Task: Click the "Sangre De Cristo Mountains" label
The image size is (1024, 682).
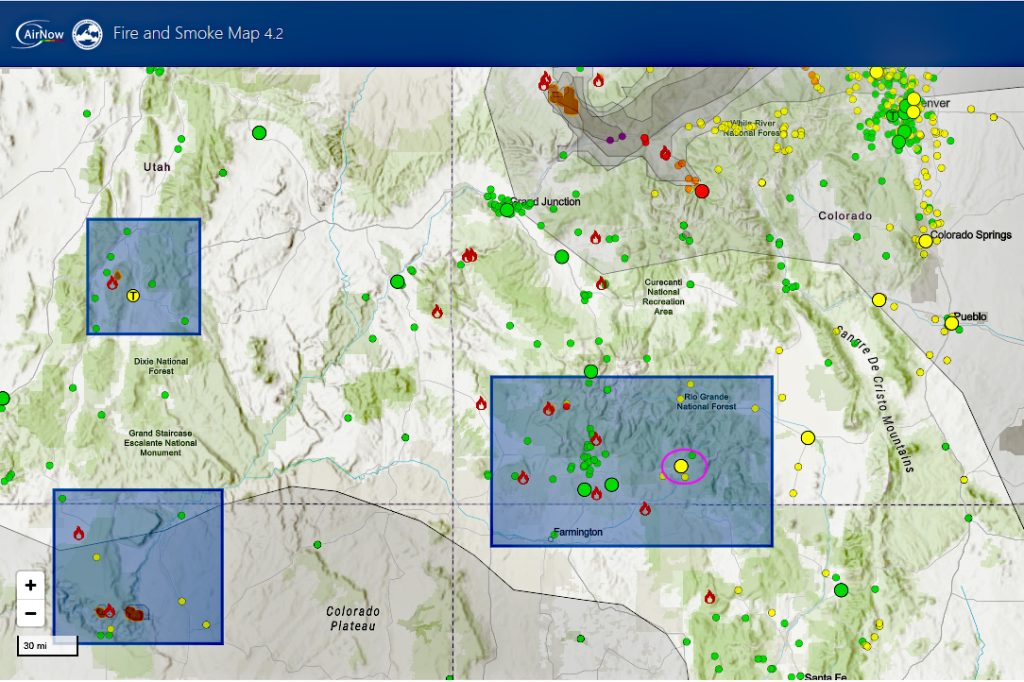Action: click(x=875, y=398)
